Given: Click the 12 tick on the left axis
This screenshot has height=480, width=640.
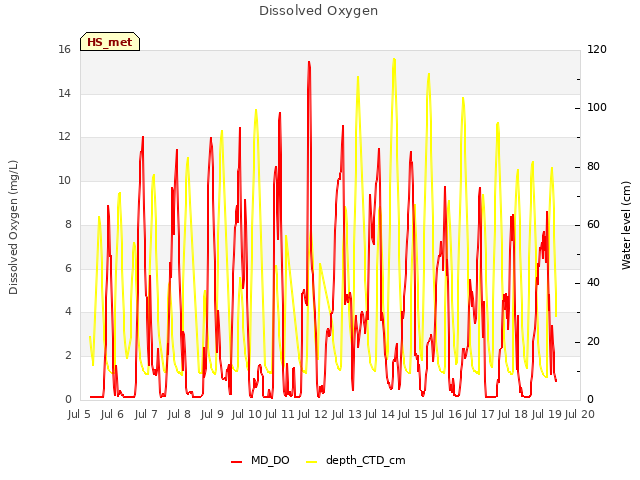Looking at the screenshot, I should [64, 137].
